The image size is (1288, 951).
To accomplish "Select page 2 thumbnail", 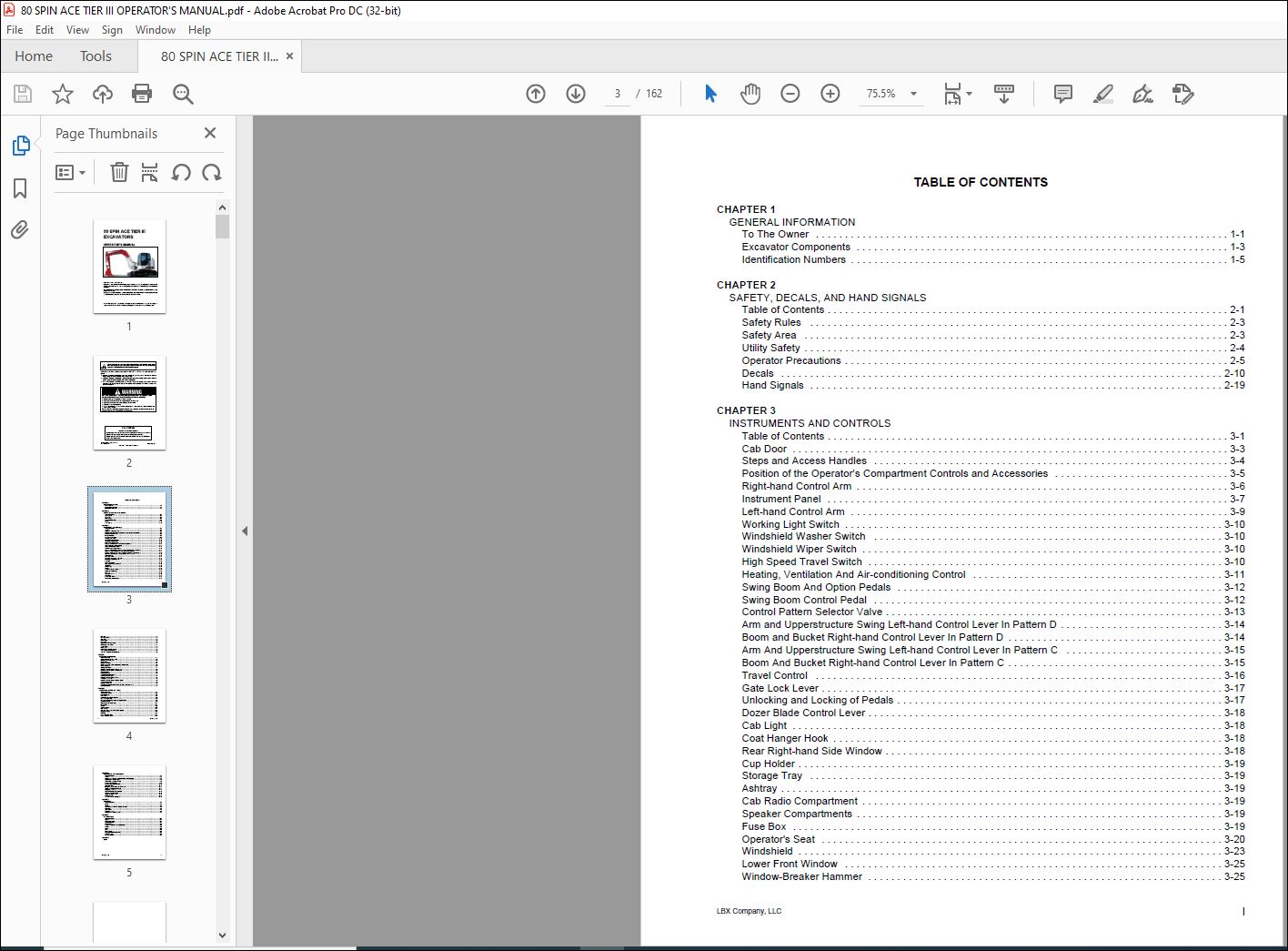I will pos(129,403).
